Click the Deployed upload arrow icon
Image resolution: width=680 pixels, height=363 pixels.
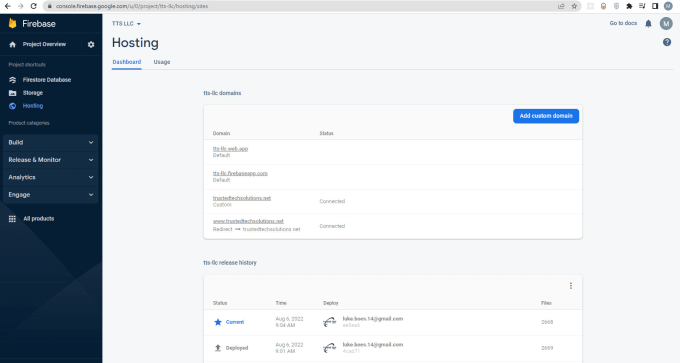coord(218,348)
